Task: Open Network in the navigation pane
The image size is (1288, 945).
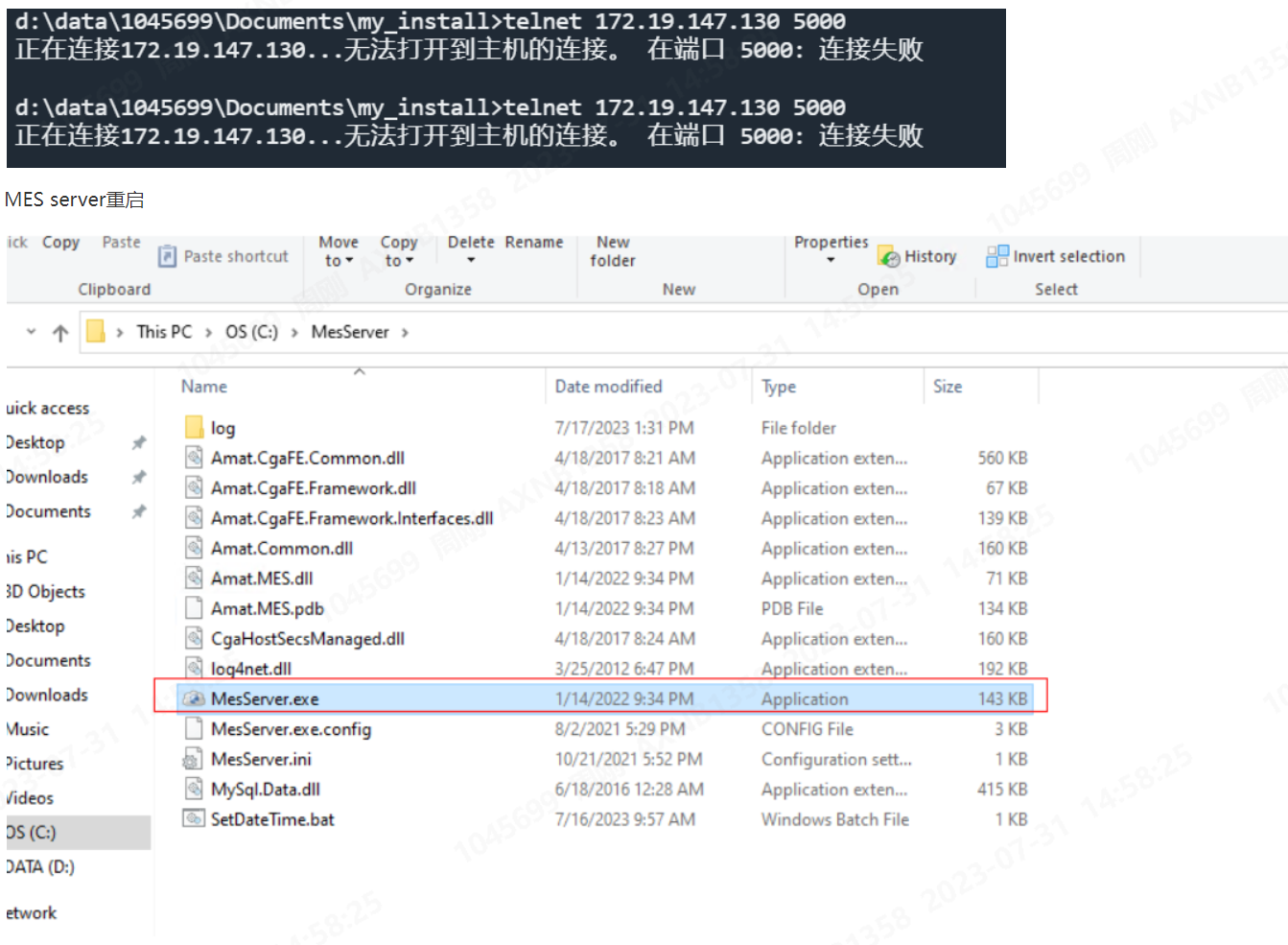Action: point(32,912)
